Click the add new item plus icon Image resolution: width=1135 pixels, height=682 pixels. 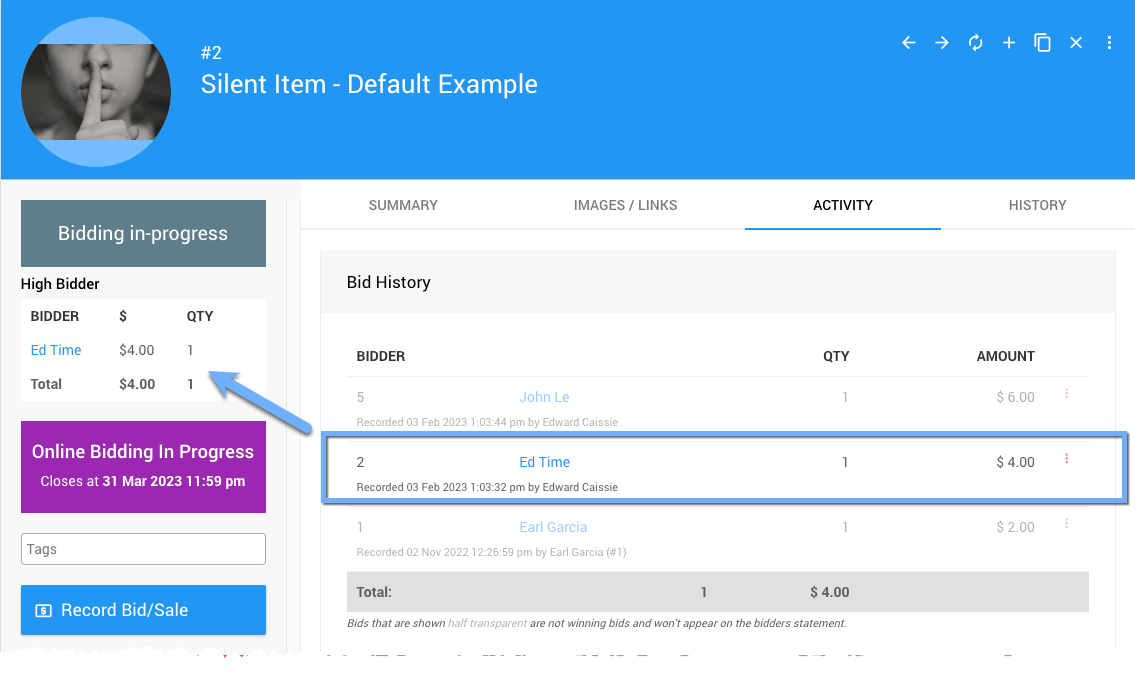(x=1009, y=43)
